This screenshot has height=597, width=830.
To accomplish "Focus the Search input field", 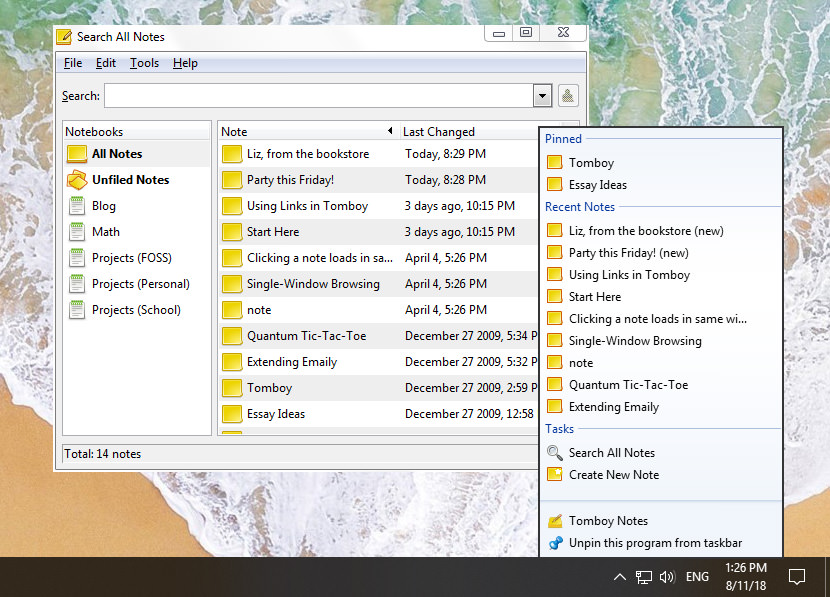I will pos(319,96).
